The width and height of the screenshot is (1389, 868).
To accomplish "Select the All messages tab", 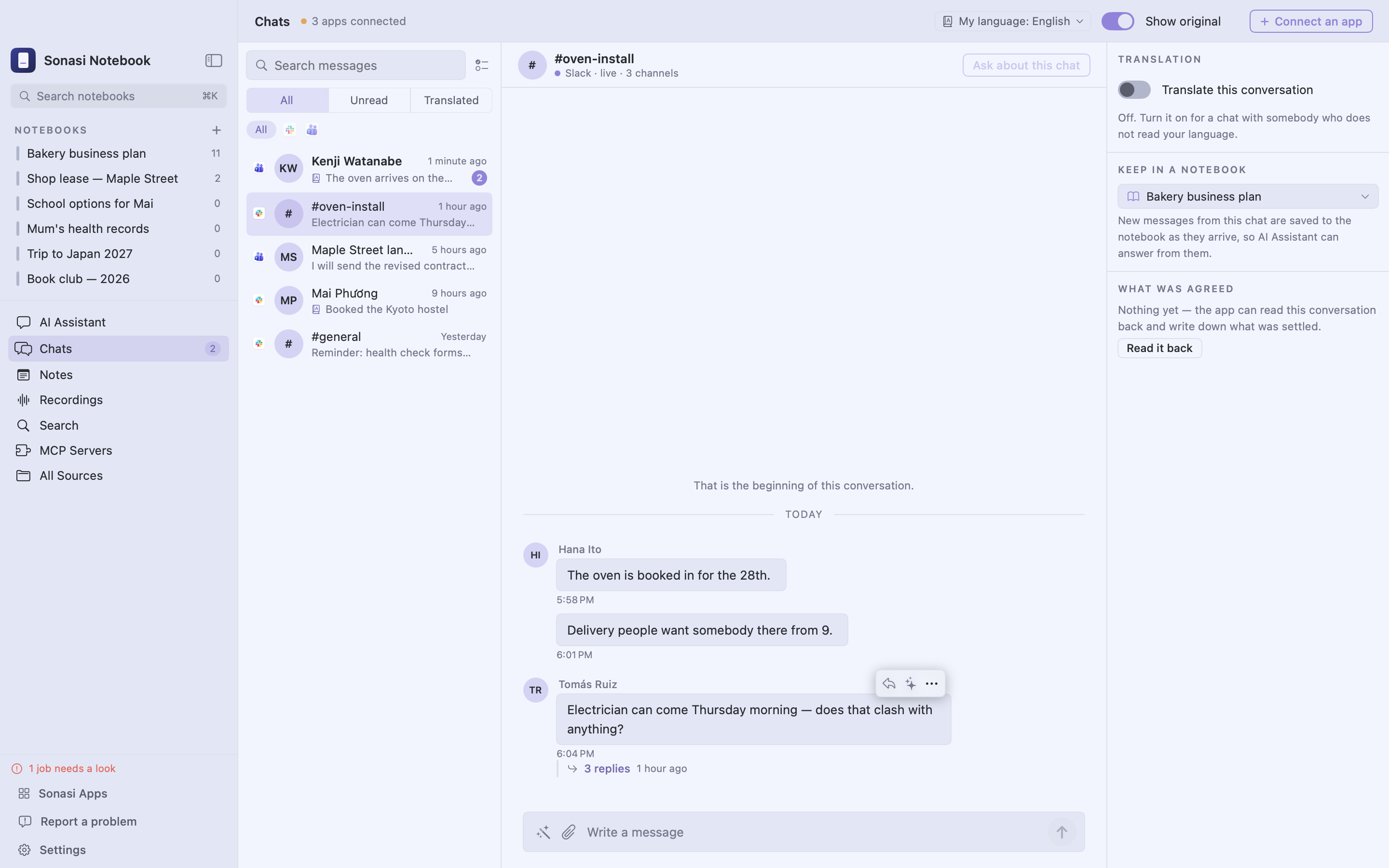I will coord(287,100).
